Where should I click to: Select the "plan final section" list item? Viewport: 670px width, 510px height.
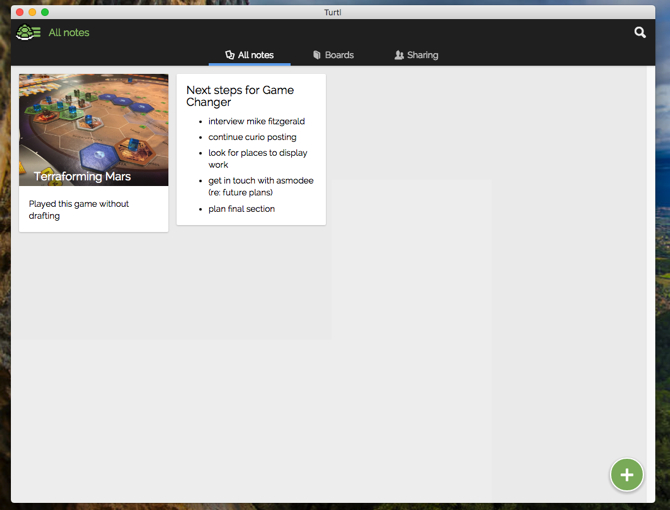(241, 209)
